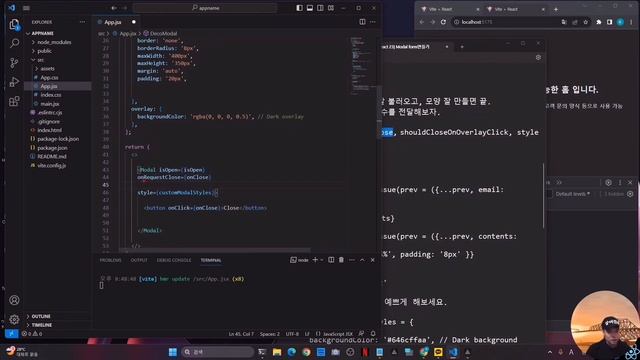Open the notes window gear icon

tap(538, 58)
